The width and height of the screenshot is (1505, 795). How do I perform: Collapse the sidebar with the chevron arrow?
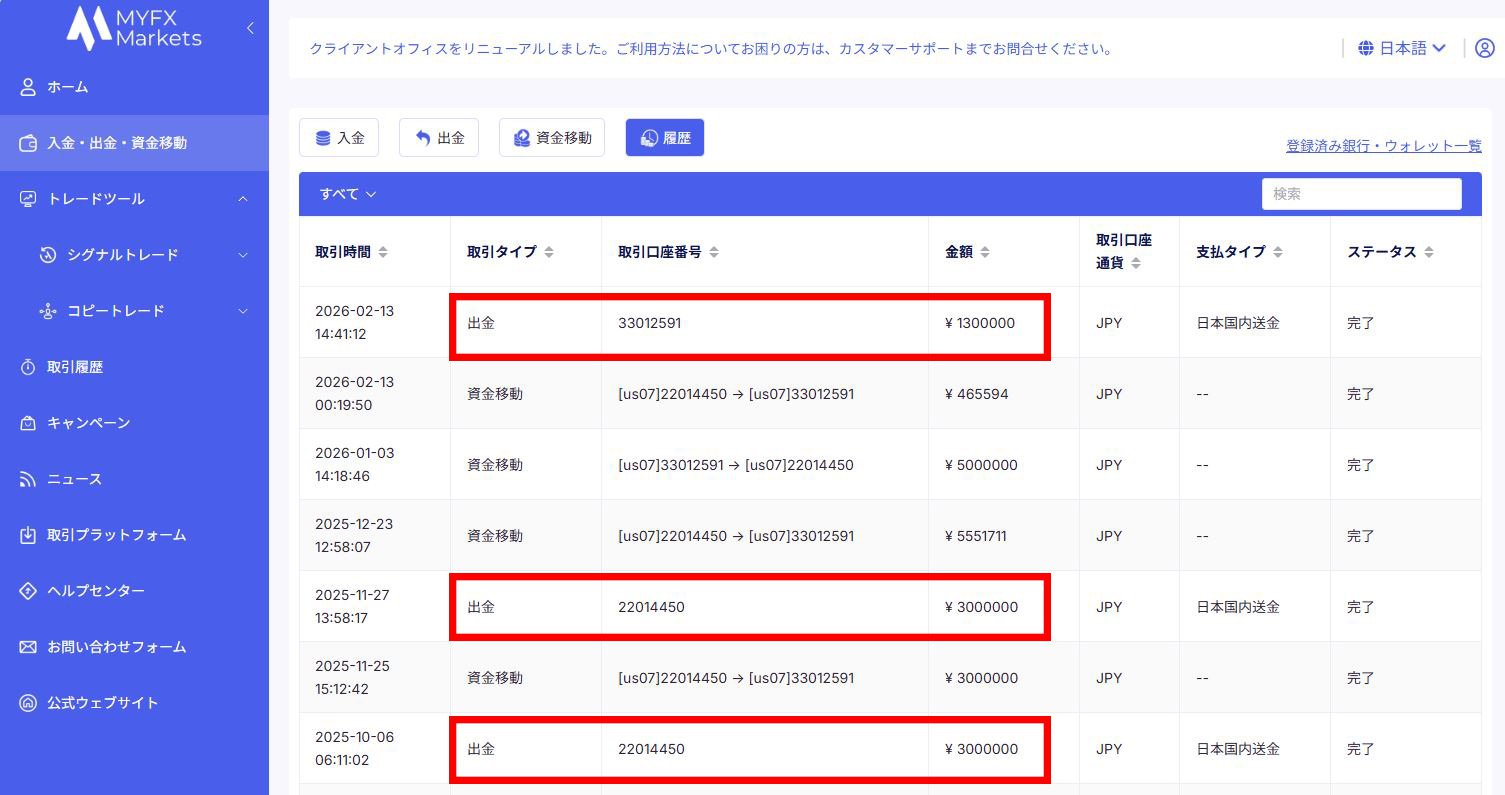coord(250,28)
